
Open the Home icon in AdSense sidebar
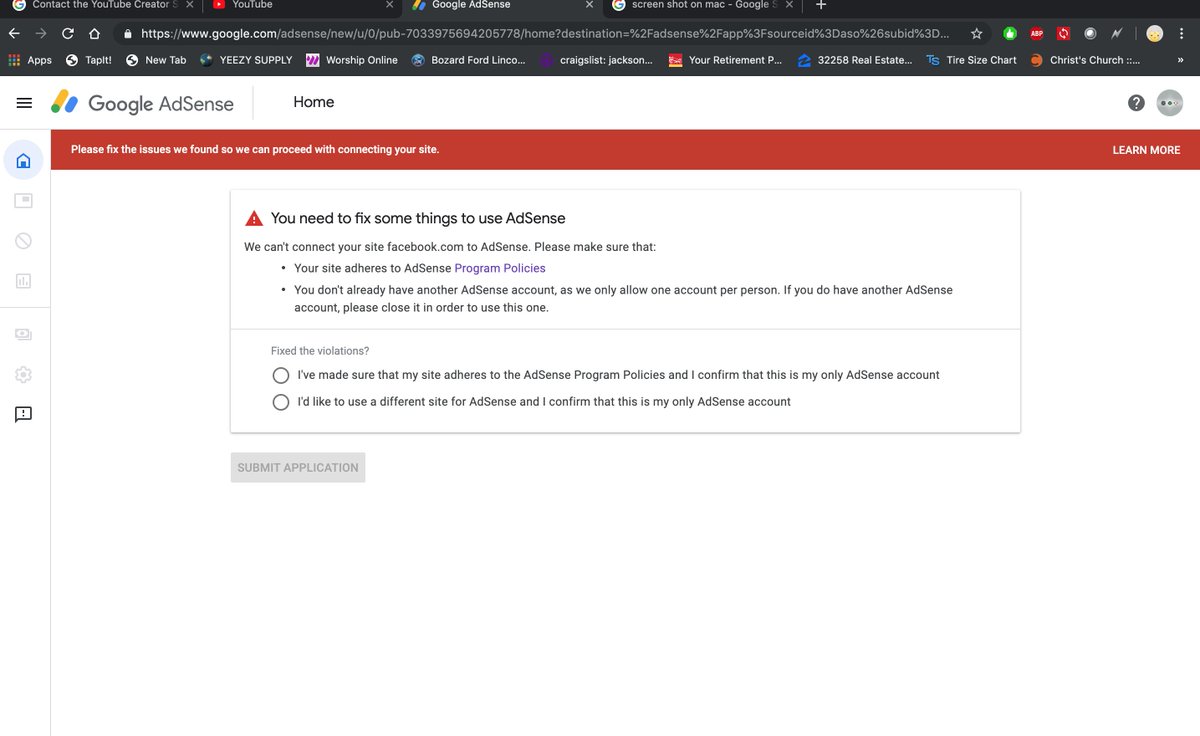24,160
